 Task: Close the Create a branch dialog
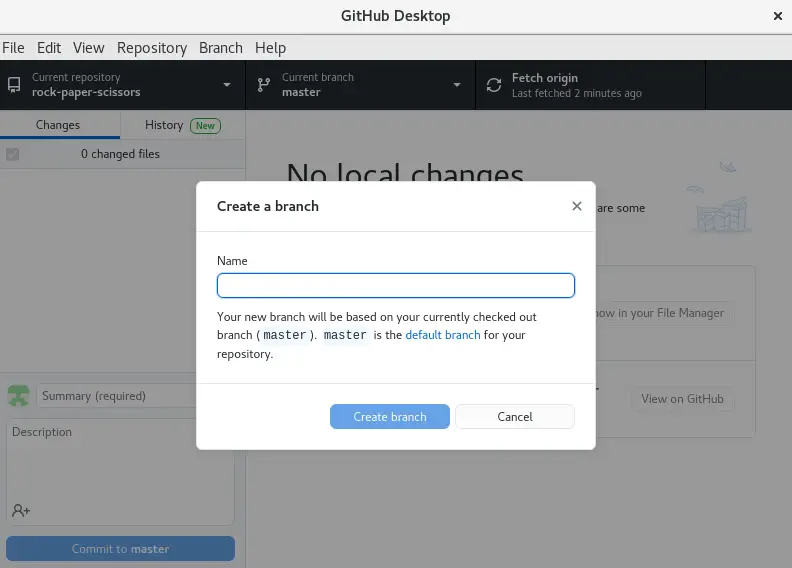tap(577, 206)
